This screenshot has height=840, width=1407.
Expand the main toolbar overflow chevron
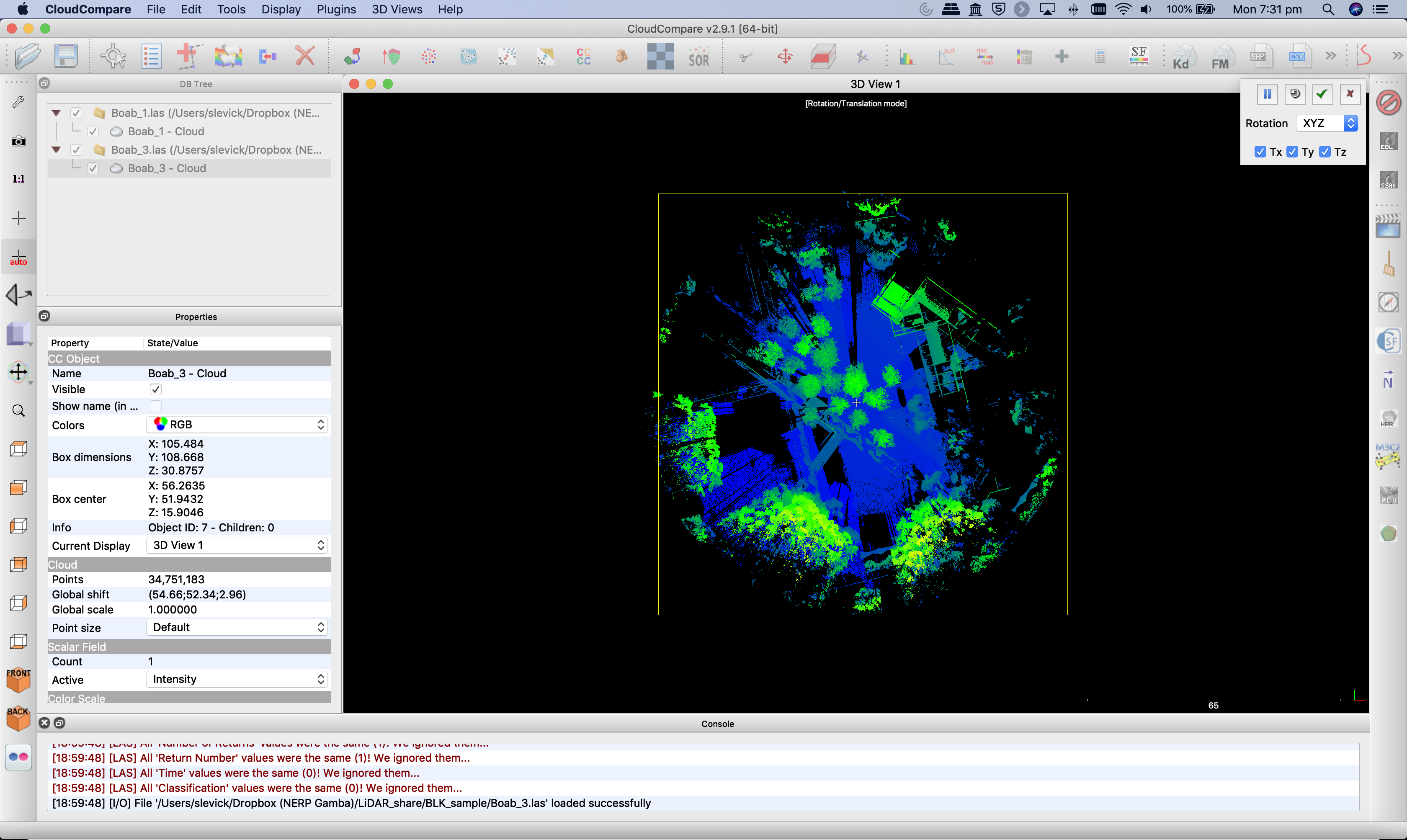(1331, 55)
